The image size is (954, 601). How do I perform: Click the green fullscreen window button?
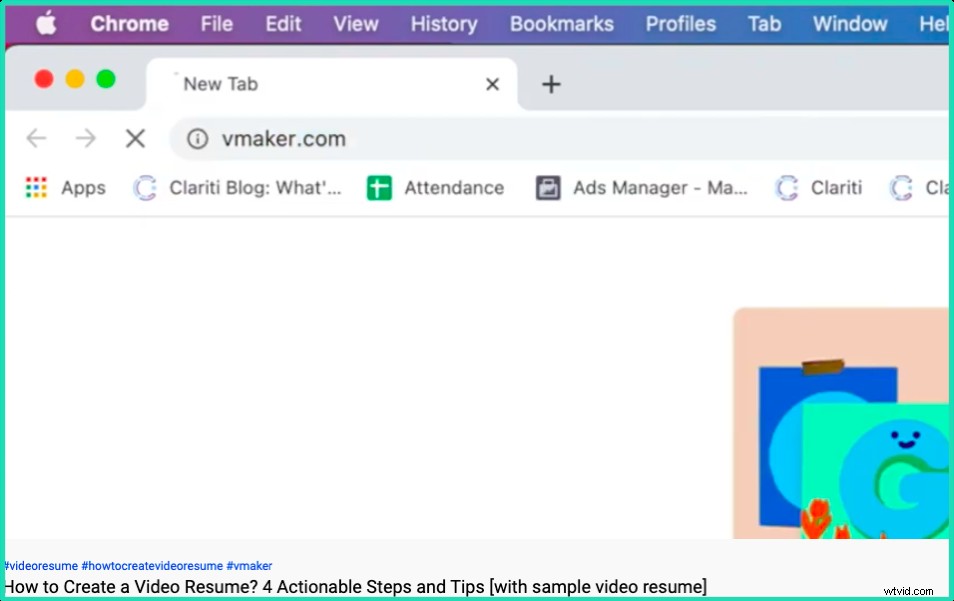click(106, 79)
